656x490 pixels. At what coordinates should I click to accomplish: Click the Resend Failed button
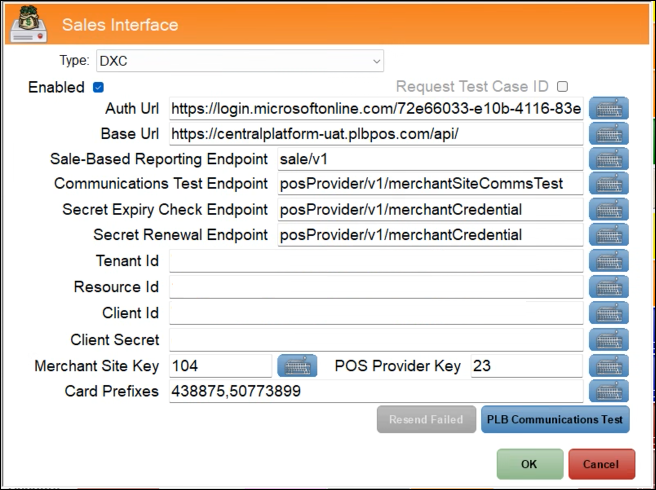click(x=425, y=420)
